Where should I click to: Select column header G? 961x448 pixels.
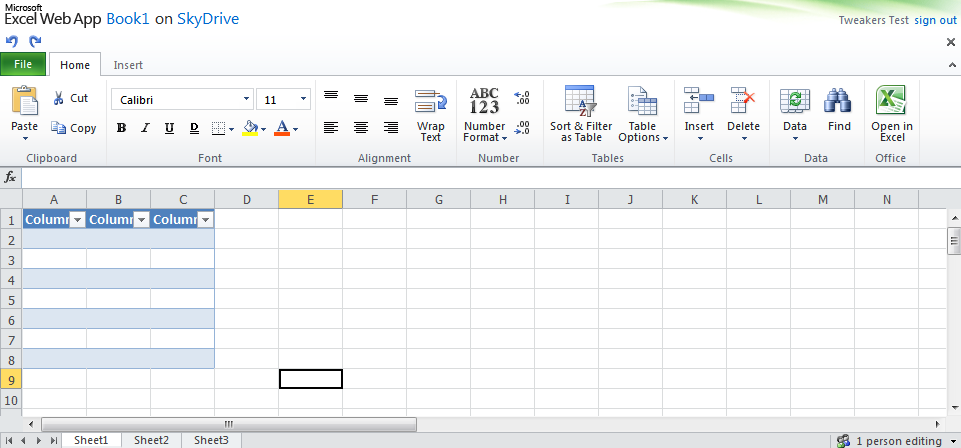point(438,199)
